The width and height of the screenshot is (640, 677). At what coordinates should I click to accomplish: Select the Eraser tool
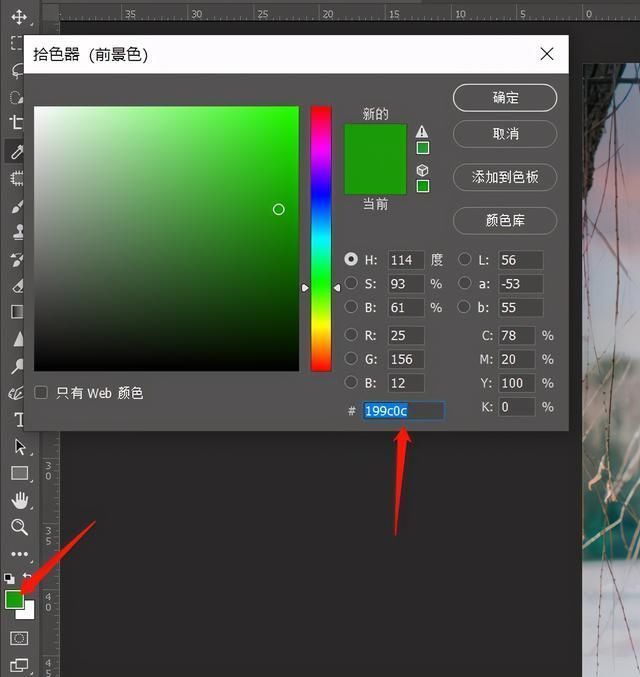(x=17, y=286)
